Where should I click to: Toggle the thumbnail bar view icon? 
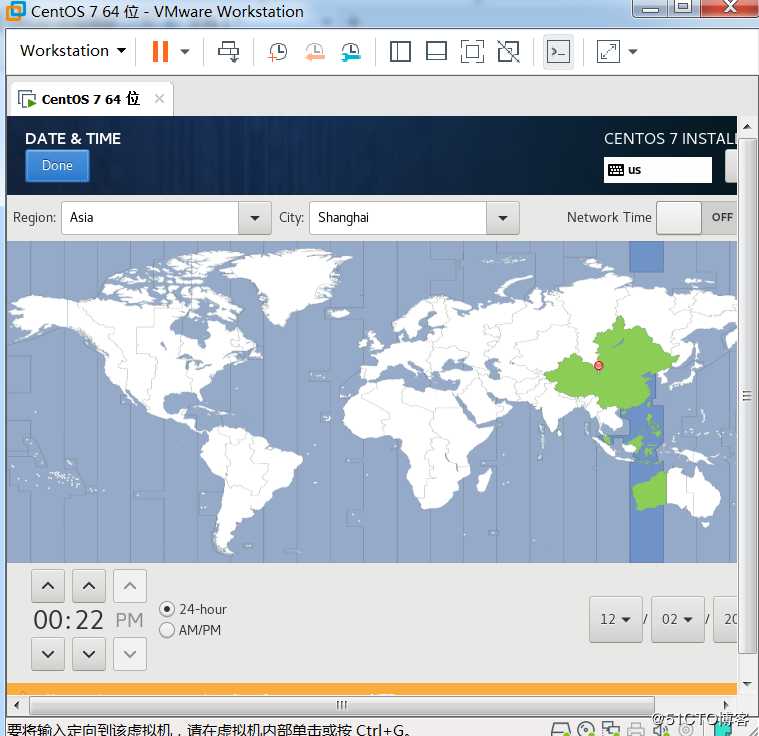(x=436, y=51)
